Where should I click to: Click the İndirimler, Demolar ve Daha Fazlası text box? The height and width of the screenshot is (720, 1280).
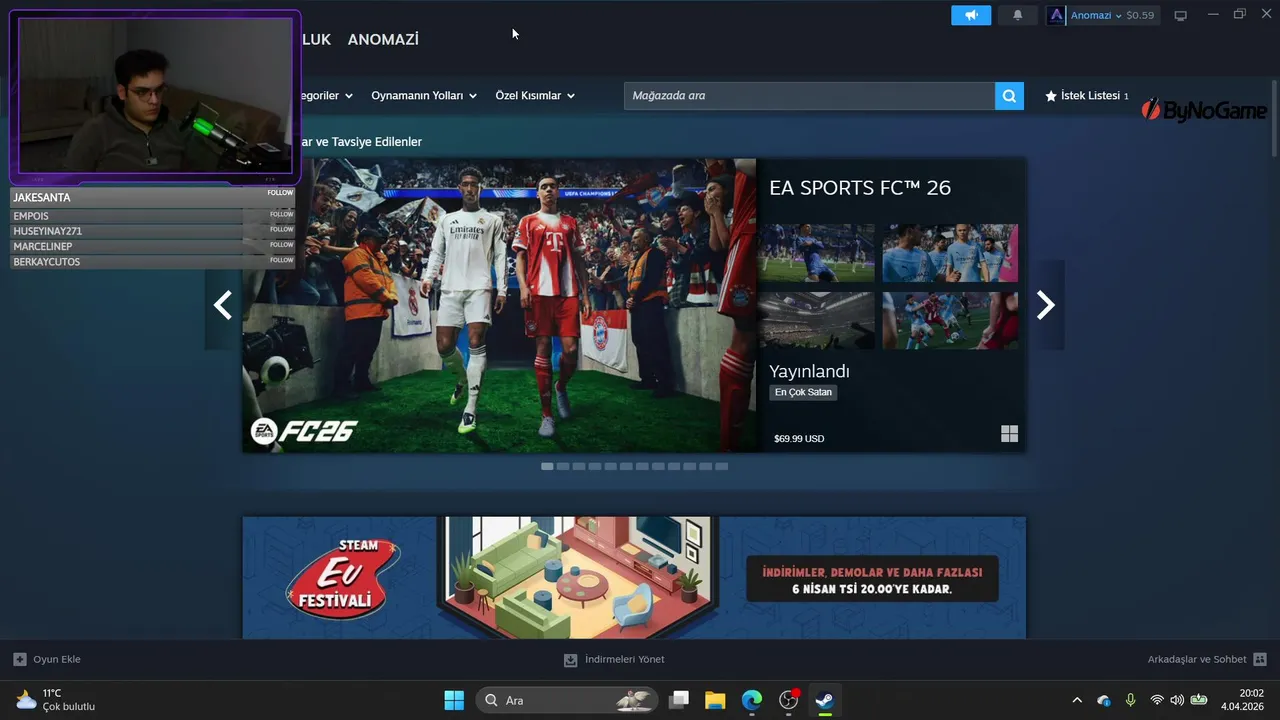[x=872, y=578]
